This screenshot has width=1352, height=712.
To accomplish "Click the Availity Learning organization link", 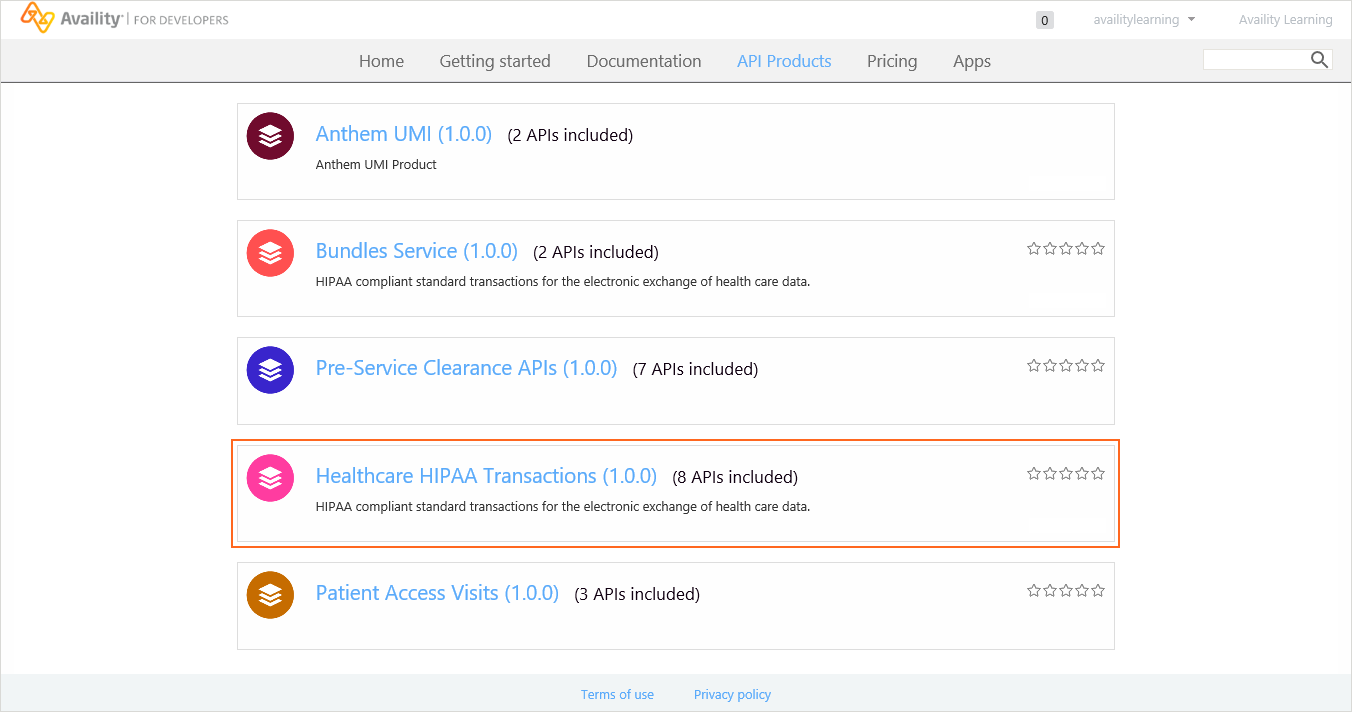I will coord(1285,20).
